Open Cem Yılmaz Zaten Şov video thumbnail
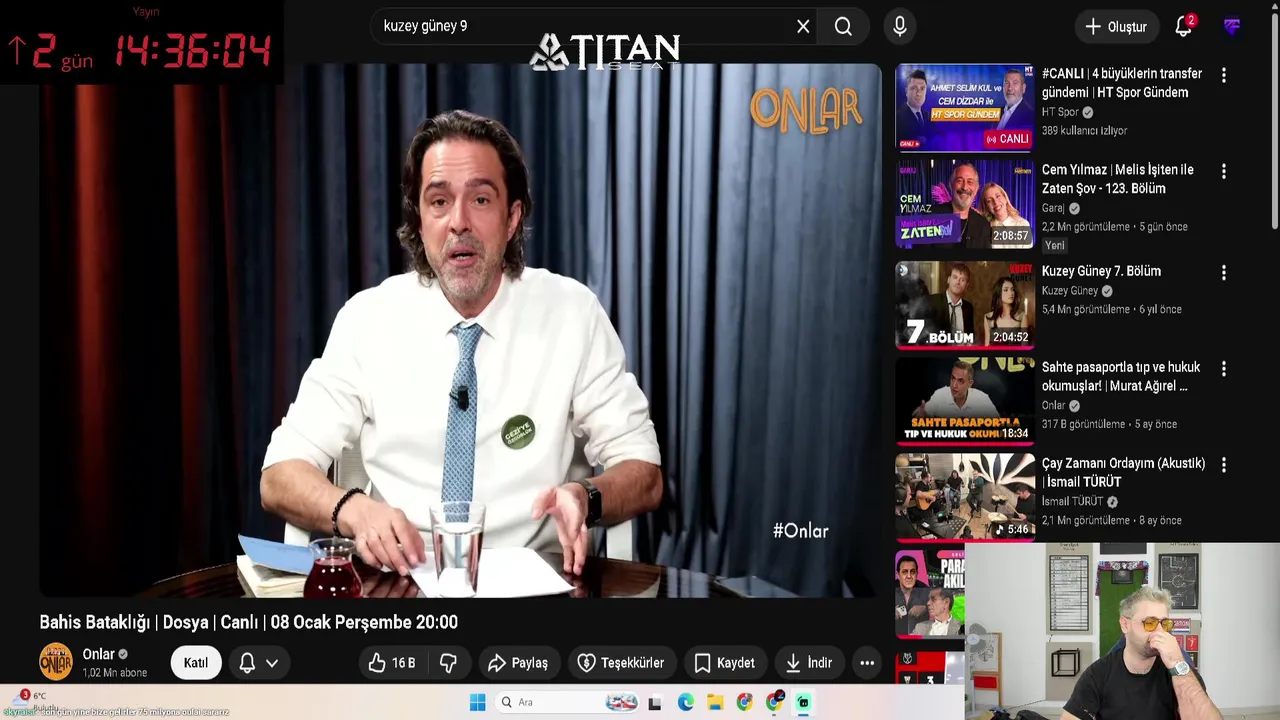Viewport: 1280px width, 720px height. point(964,204)
